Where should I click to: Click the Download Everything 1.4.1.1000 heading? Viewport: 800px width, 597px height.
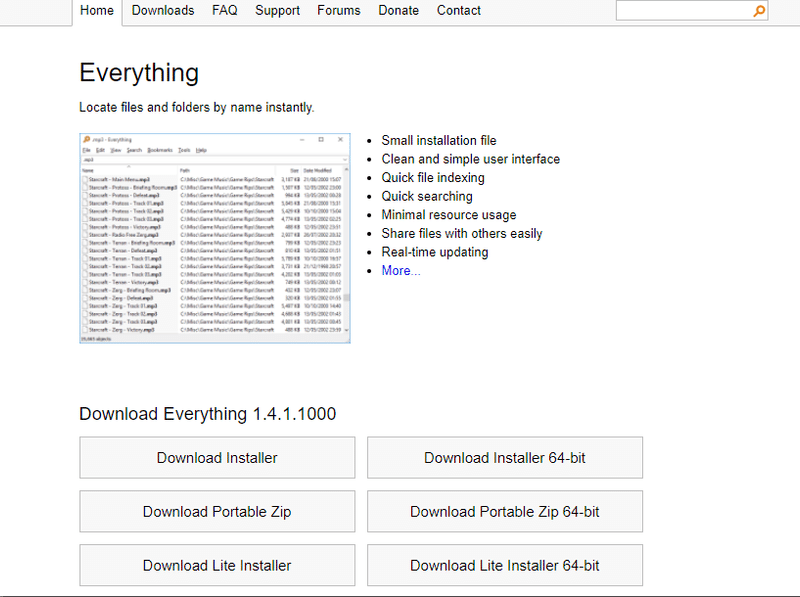click(x=208, y=414)
